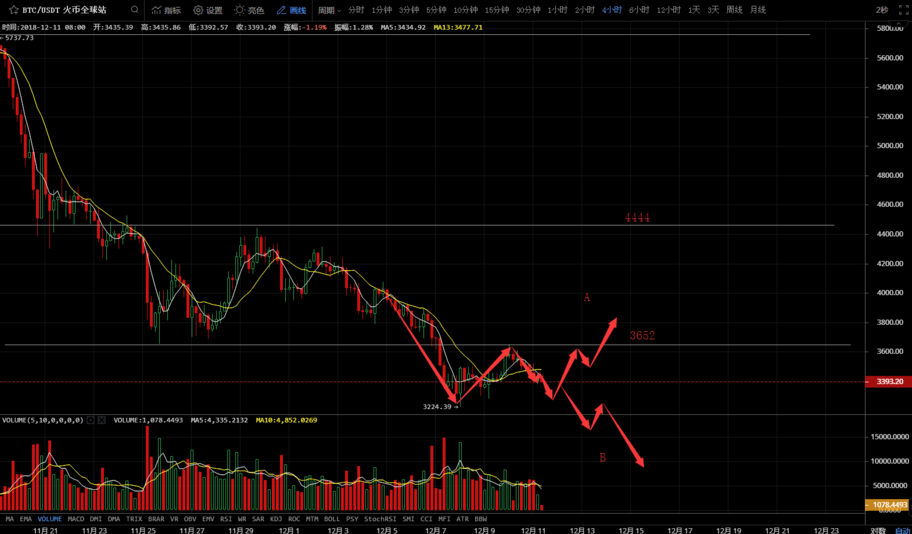Open the BTC/USDT symbol selector
This screenshot has height=534, width=912.
coord(59,10)
